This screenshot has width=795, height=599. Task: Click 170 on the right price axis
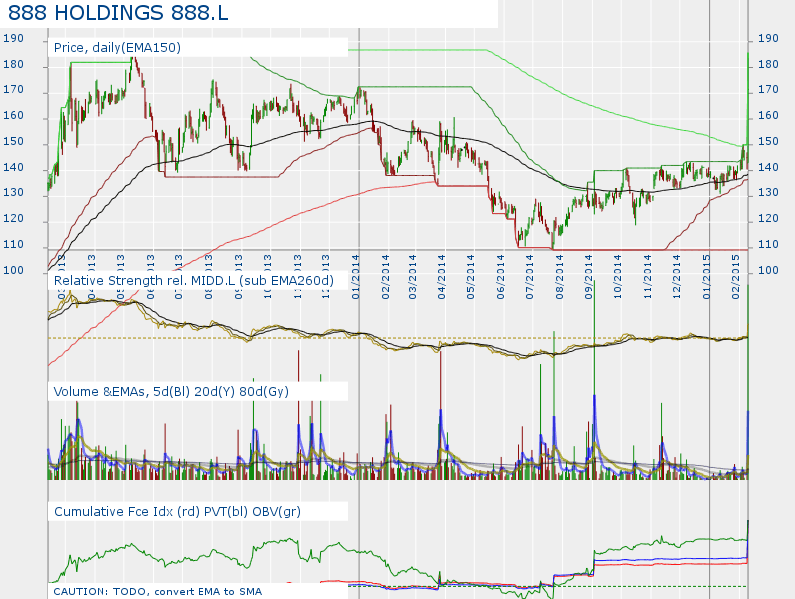[768, 90]
